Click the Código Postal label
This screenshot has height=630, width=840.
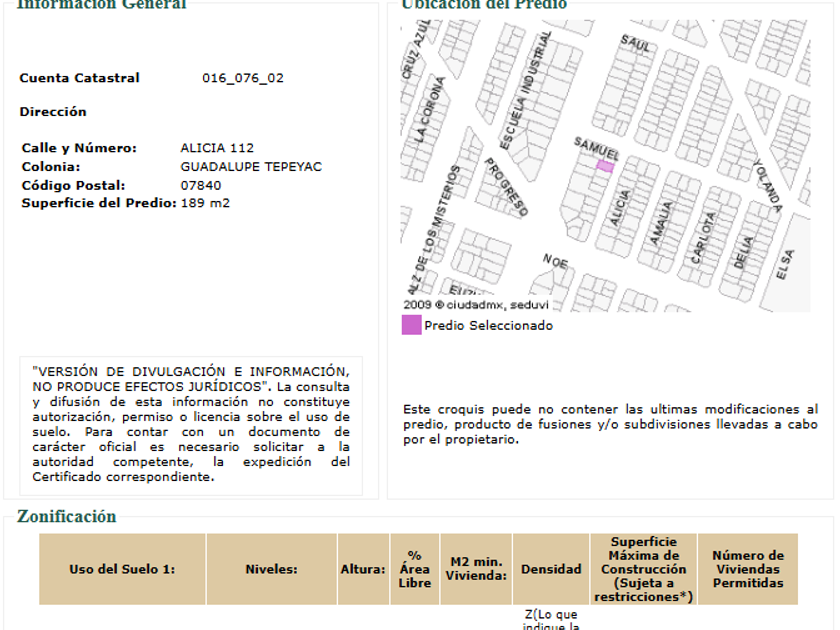pos(73,185)
